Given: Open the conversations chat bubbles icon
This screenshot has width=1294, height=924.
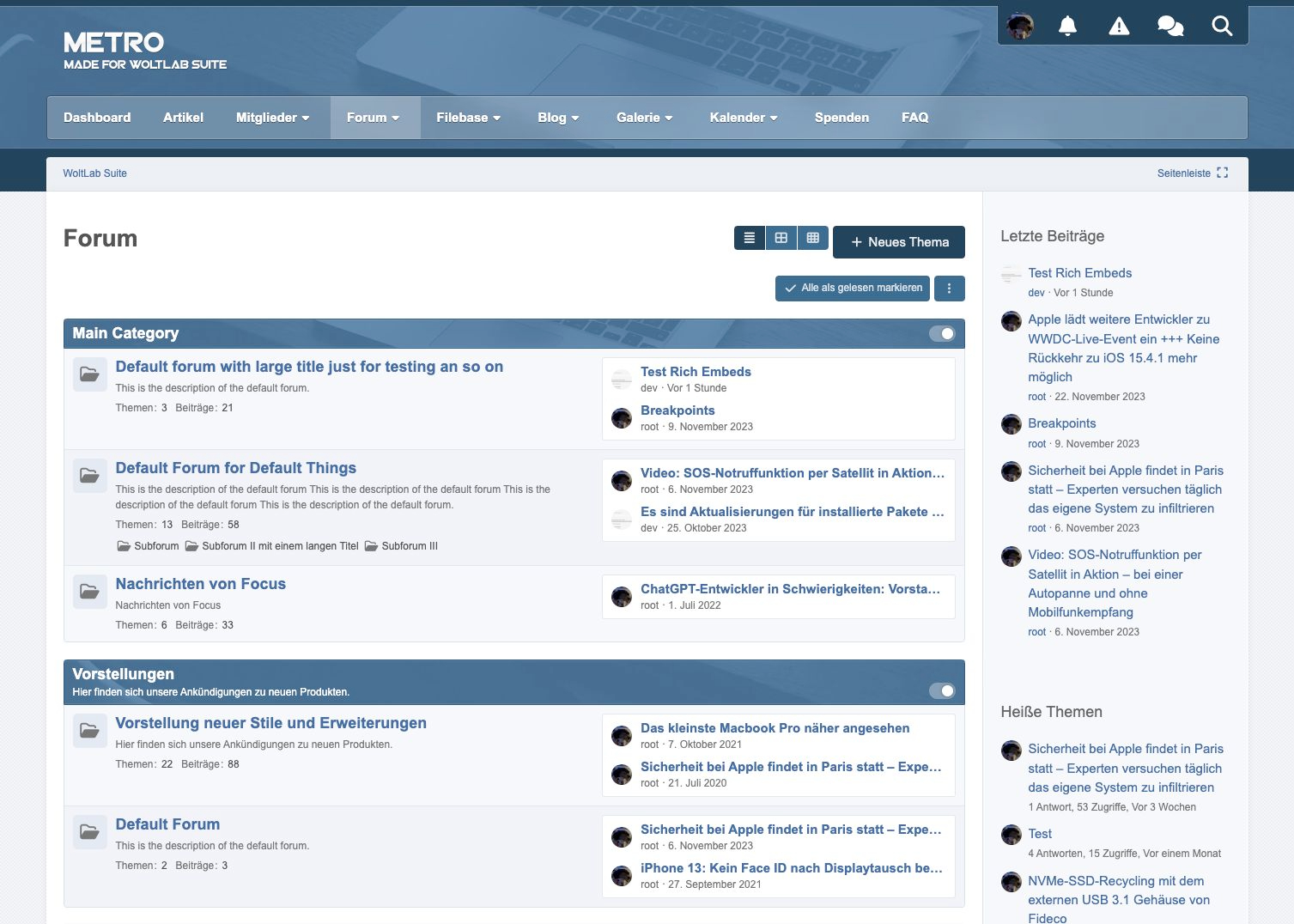Looking at the screenshot, I should point(1170,26).
